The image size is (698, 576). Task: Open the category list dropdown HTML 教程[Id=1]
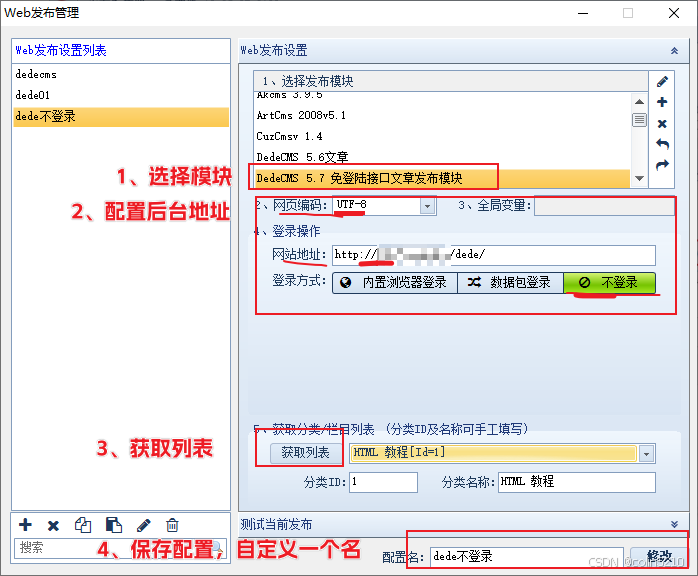(646, 454)
